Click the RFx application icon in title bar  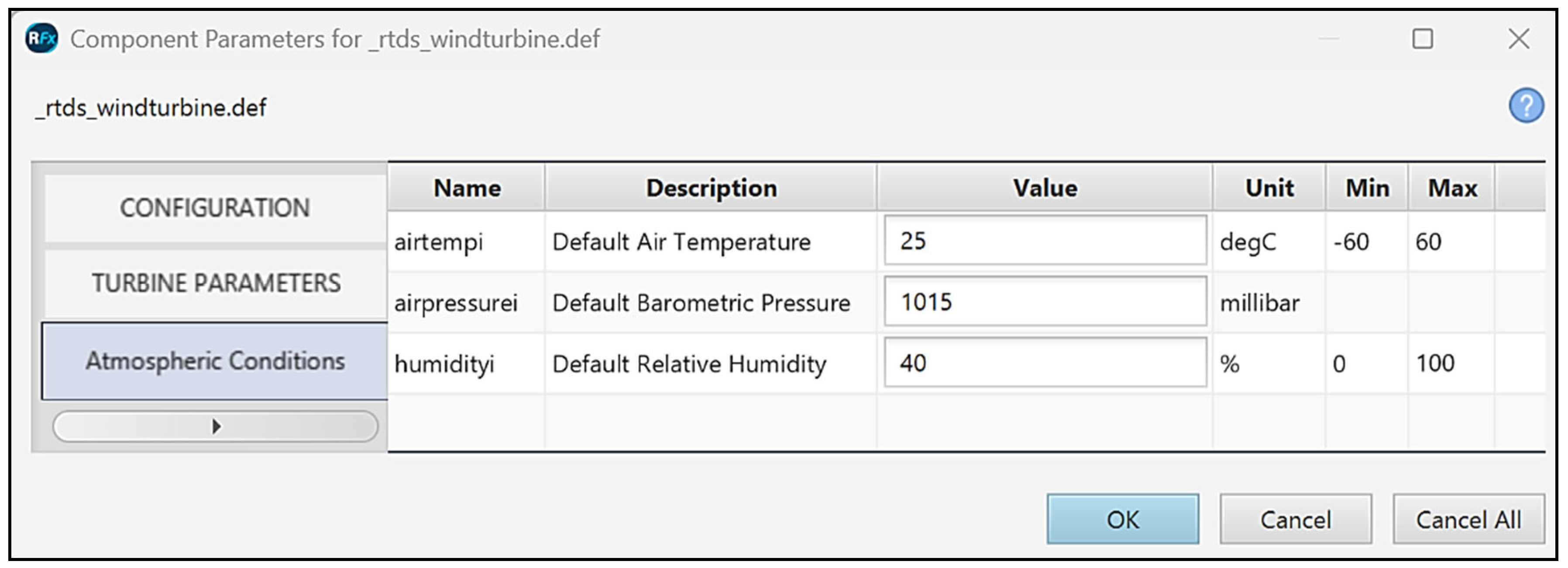click(x=41, y=39)
